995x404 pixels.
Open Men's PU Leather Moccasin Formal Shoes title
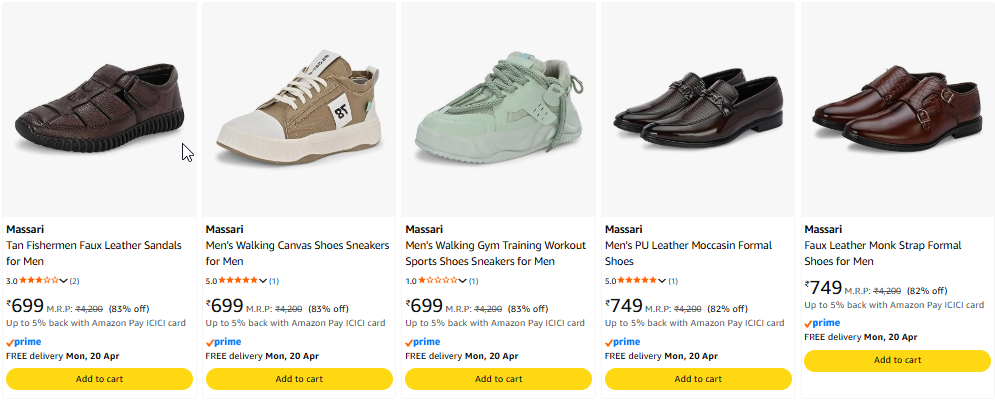tap(688, 253)
